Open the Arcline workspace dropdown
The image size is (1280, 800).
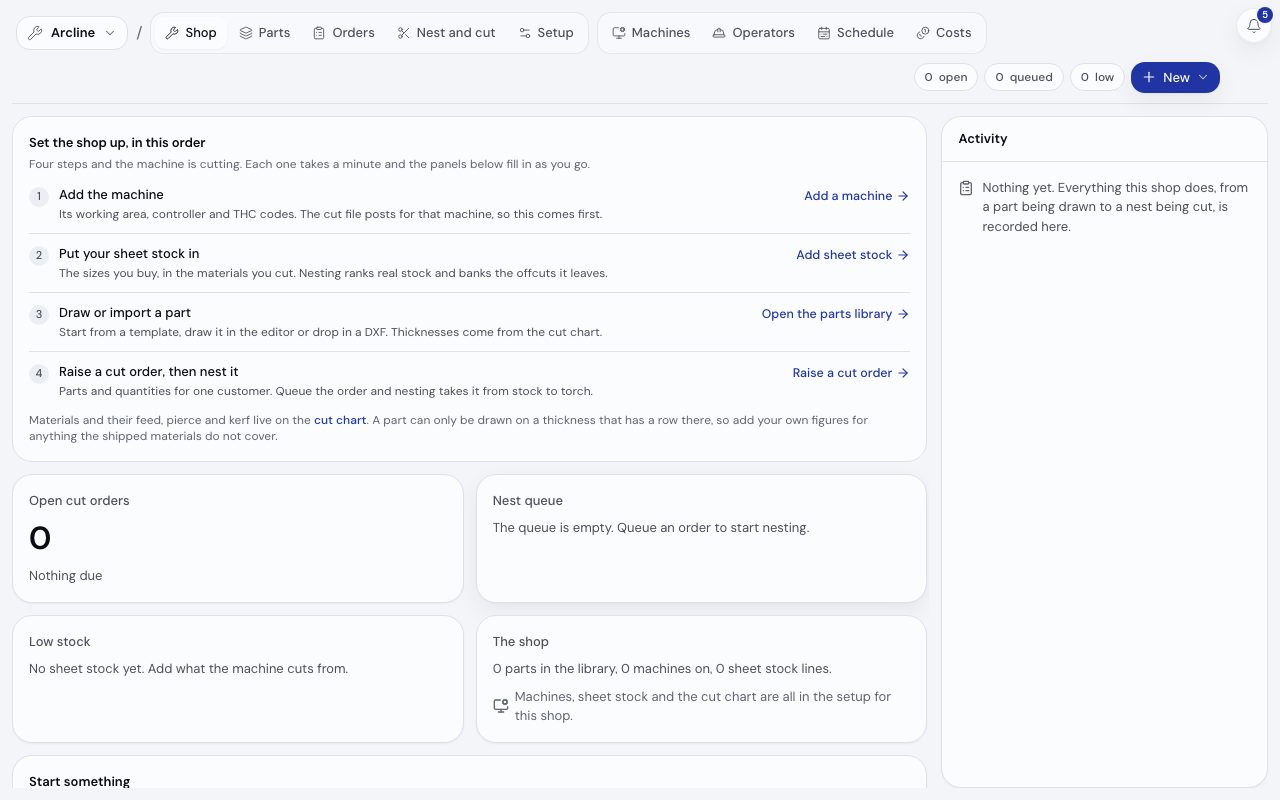click(x=72, y=33)
